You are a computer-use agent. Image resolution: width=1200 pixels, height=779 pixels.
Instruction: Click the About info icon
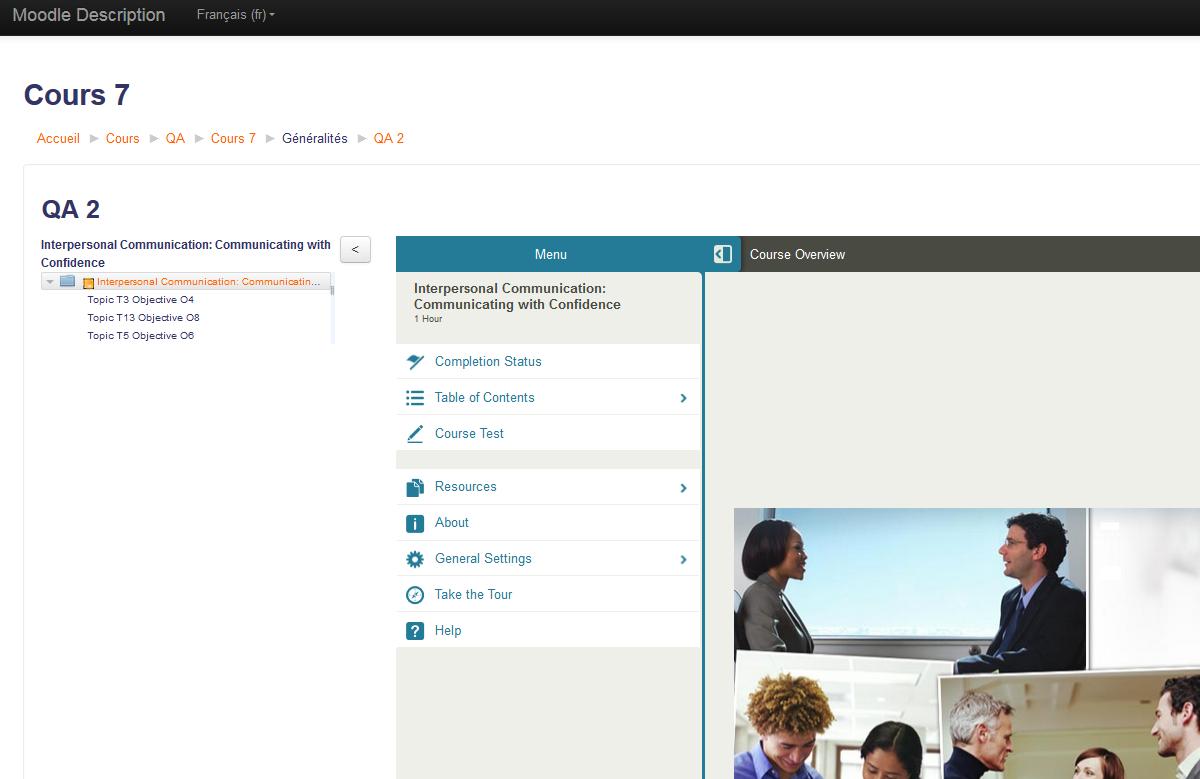tap(415, 523)
